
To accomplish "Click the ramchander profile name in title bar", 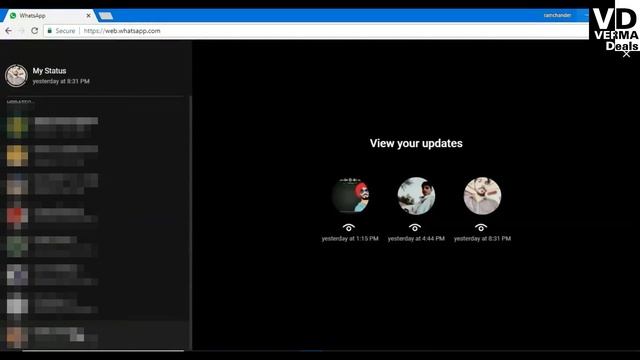I will (x=557, y=15).
